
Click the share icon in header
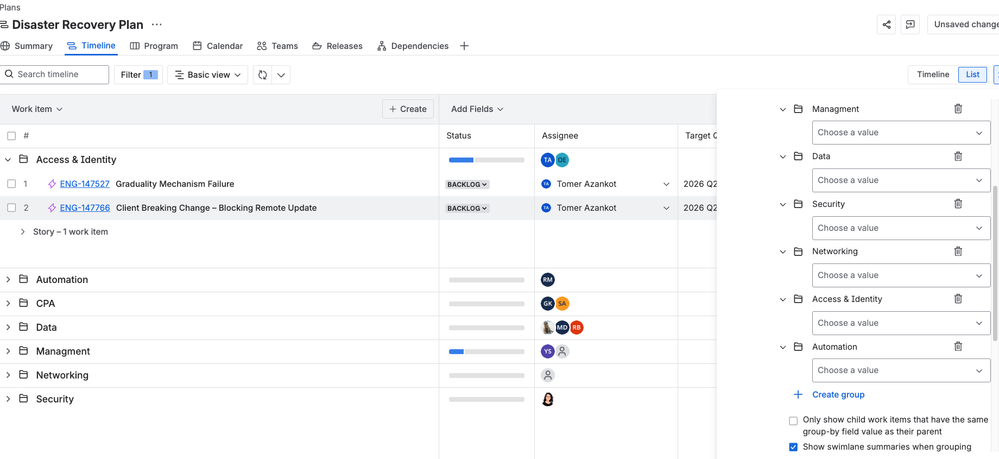coord(886,24)
